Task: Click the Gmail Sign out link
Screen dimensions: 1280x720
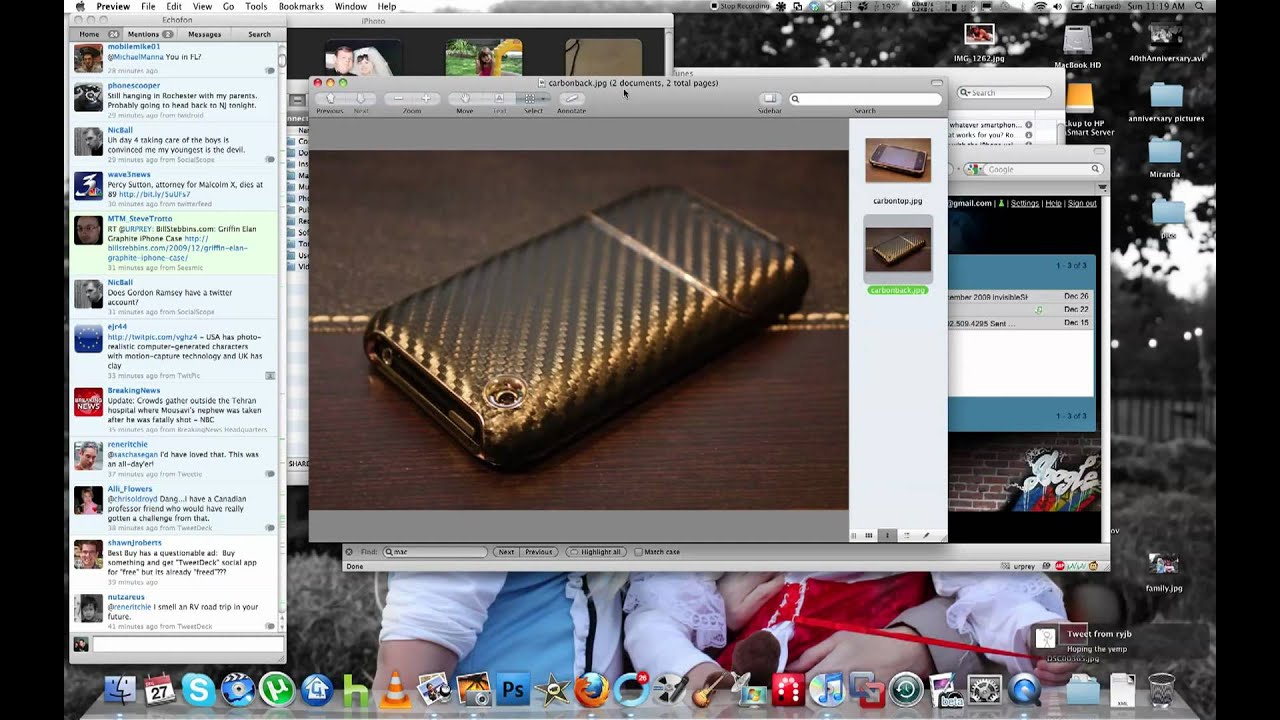Action: [1082, 203]
